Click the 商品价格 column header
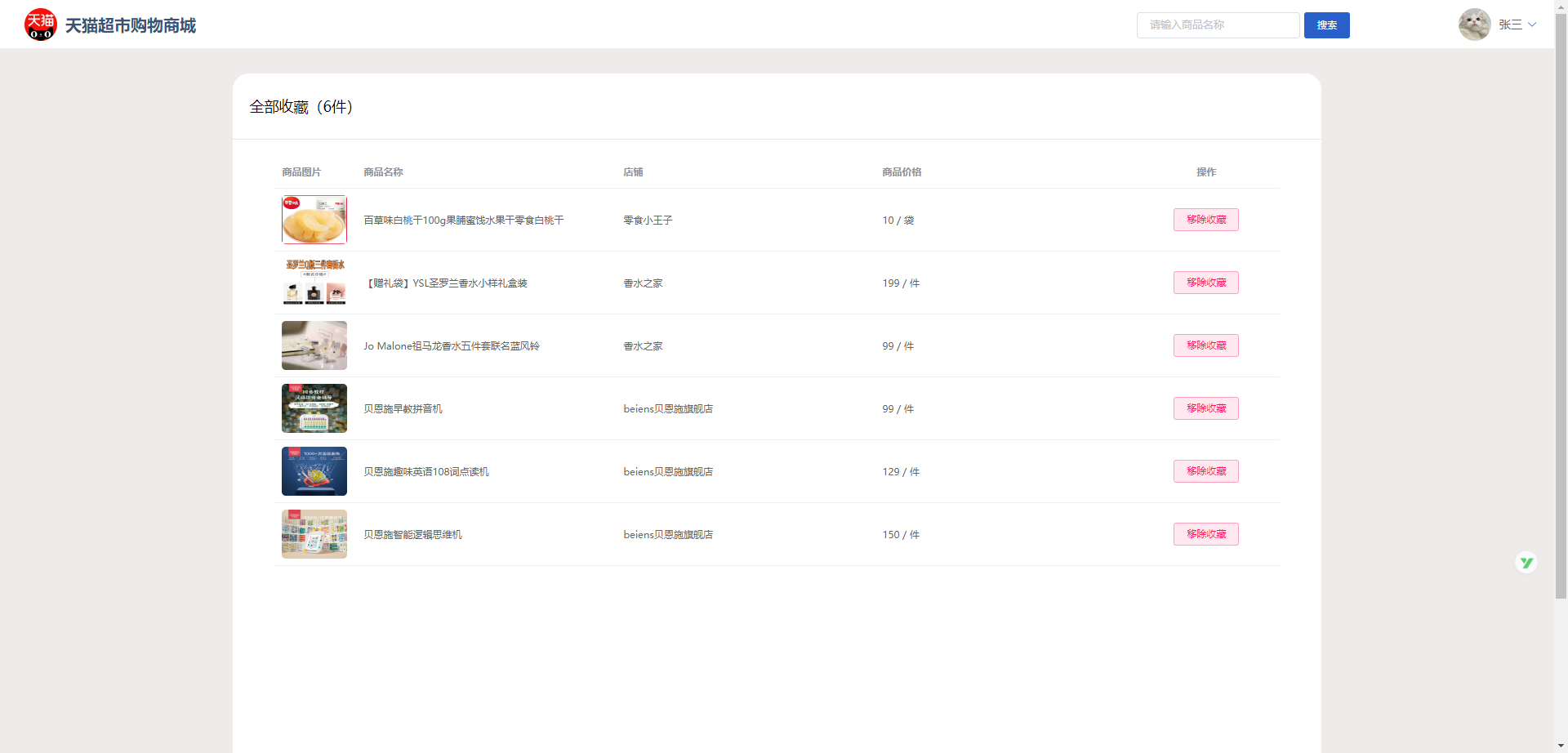 [902, 172]
